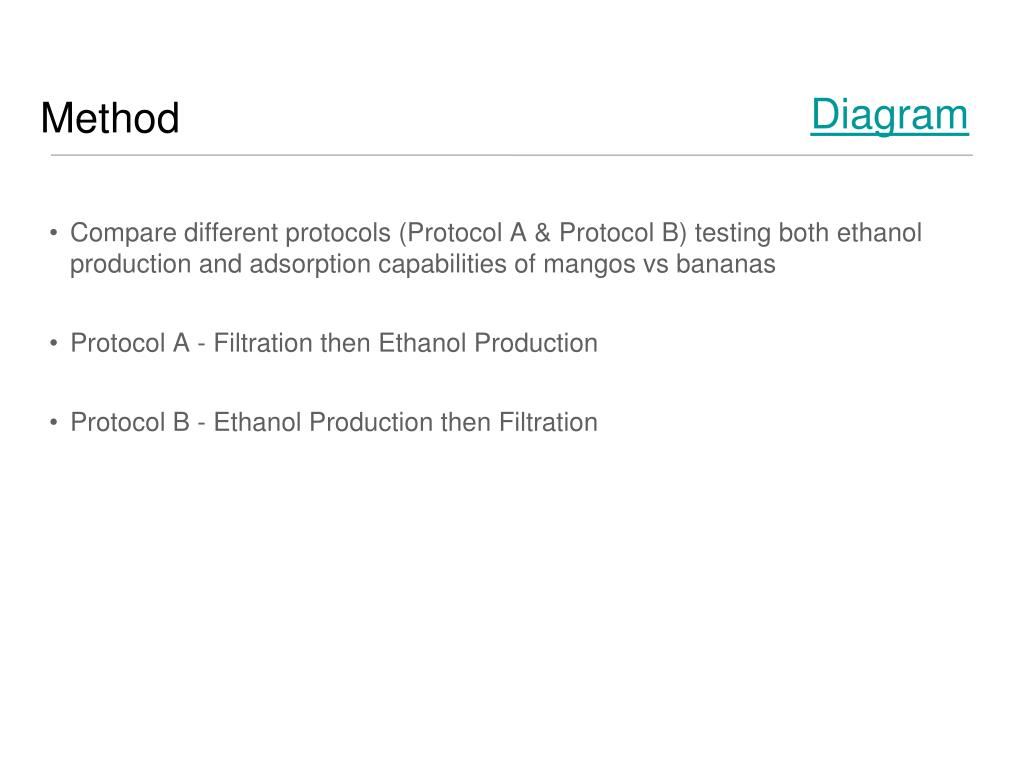
Task: Click the word 'vs' between mangos and bananas
Action: (x=656, y=265)
